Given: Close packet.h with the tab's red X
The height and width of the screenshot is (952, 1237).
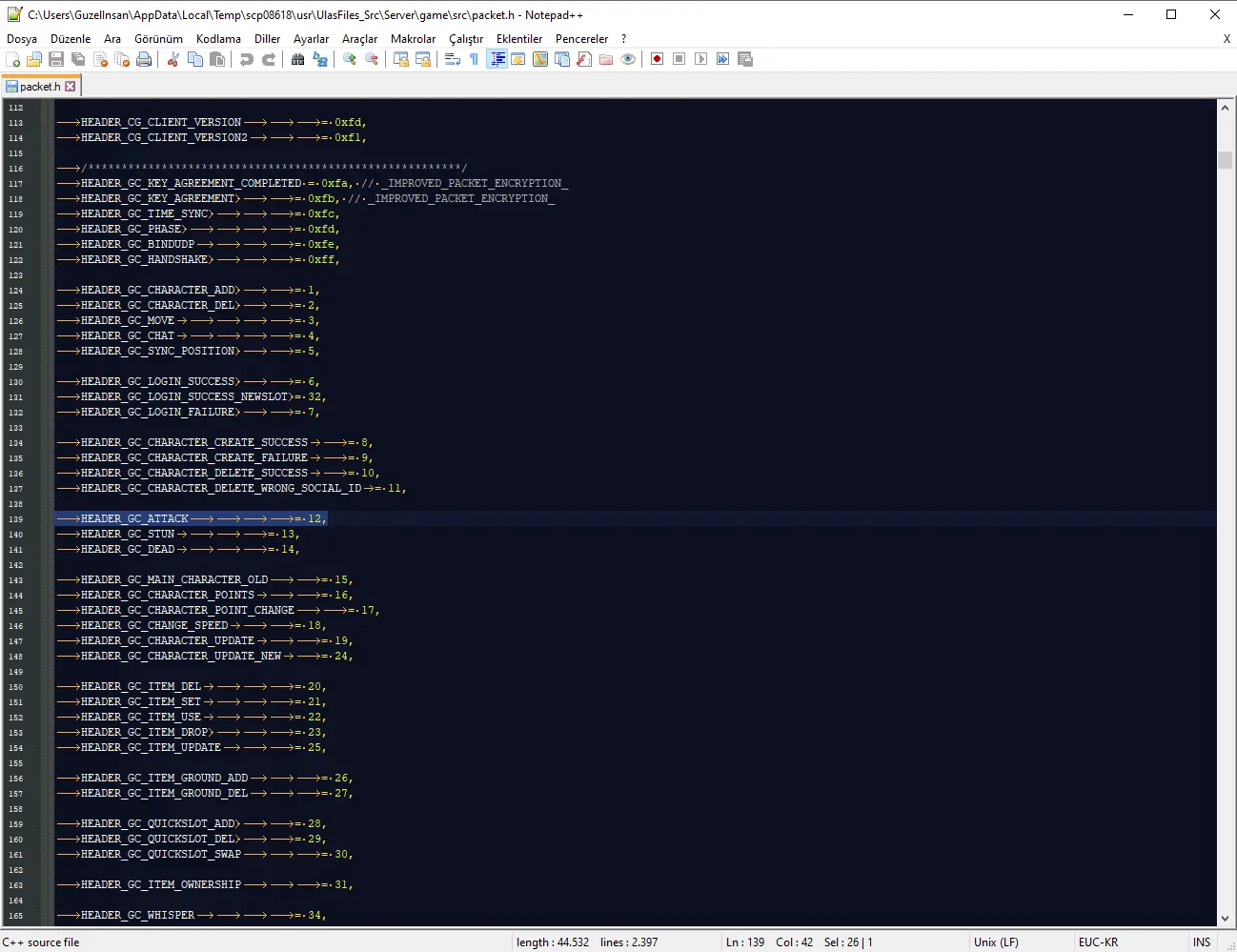Looking at the screenshot, I should pyautogui.click(x=71, y=87).
